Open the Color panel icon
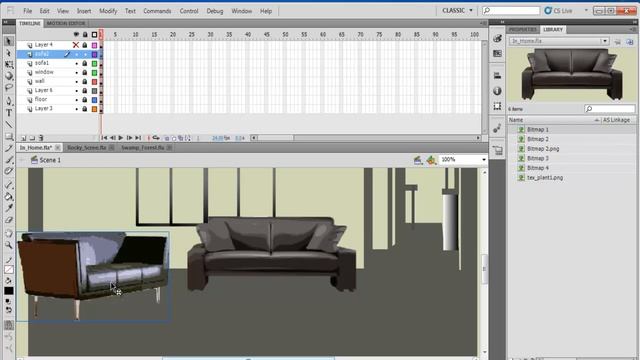This screenshot has width=640, height=360. (x=497, y=38)
